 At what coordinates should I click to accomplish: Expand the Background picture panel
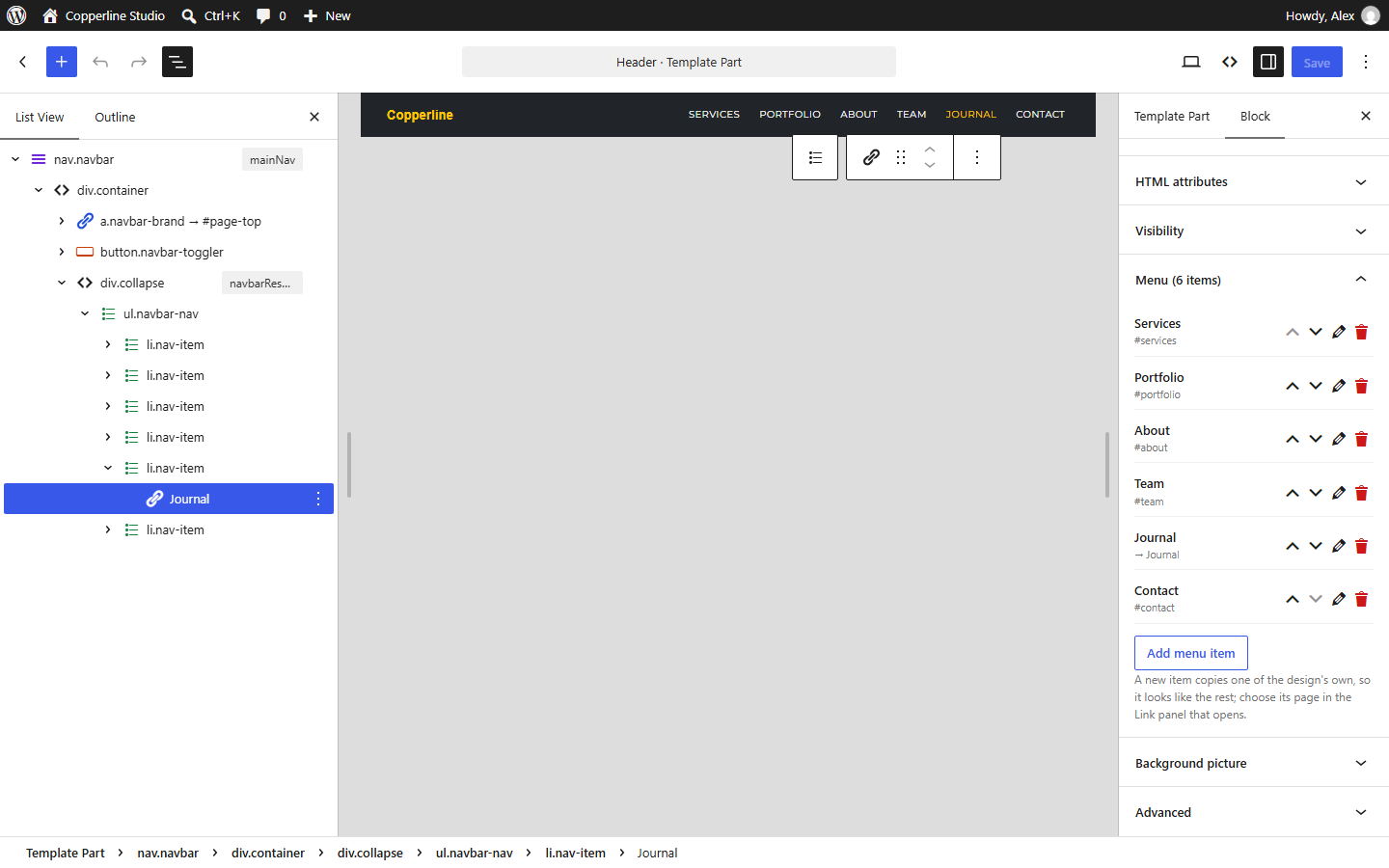coord(1254,763)
